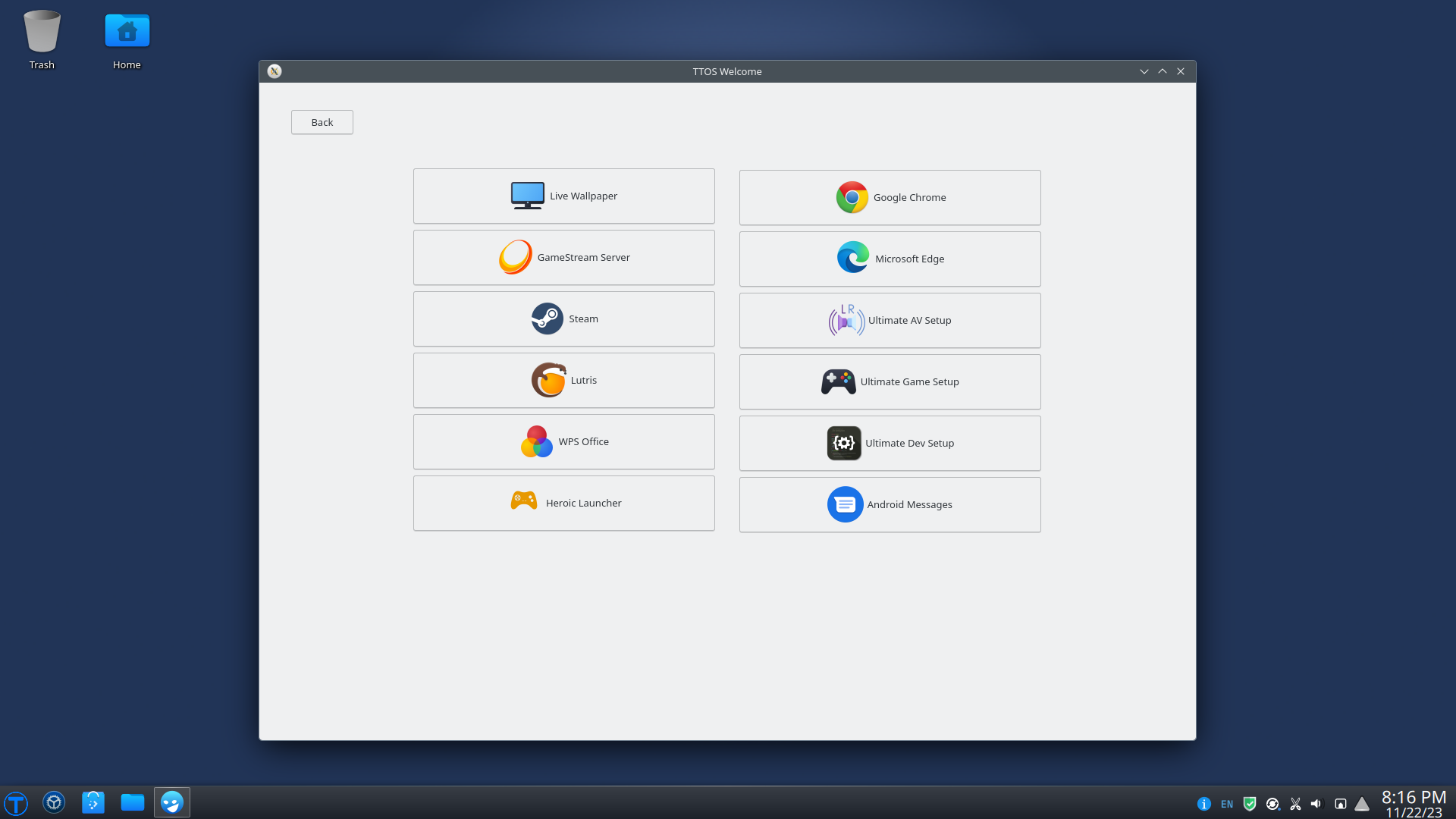The height and width of the screenshot is (819, 1456).
Task: Open the clipboard scissors tray icon
Action: point(1295,804)
